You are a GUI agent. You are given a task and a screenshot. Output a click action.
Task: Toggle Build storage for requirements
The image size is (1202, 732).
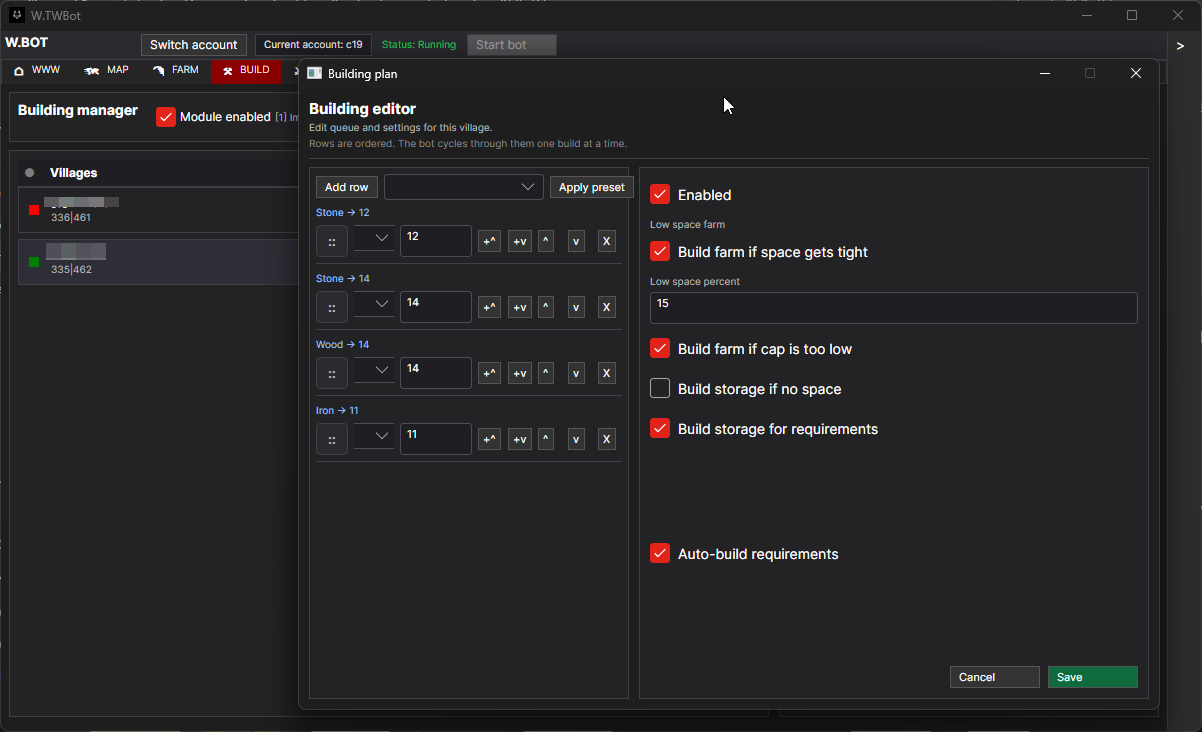660,428
